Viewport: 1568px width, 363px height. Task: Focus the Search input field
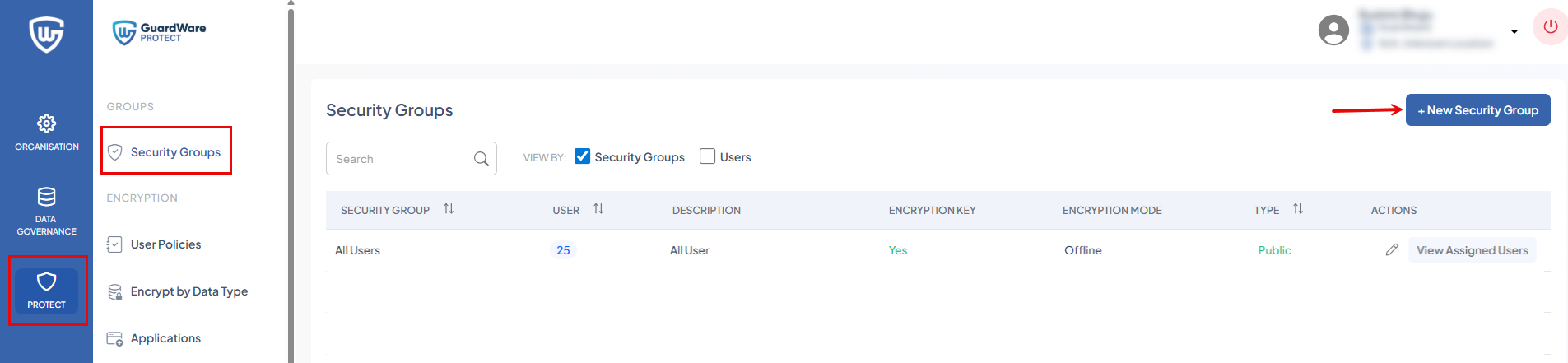coord(412,159)
